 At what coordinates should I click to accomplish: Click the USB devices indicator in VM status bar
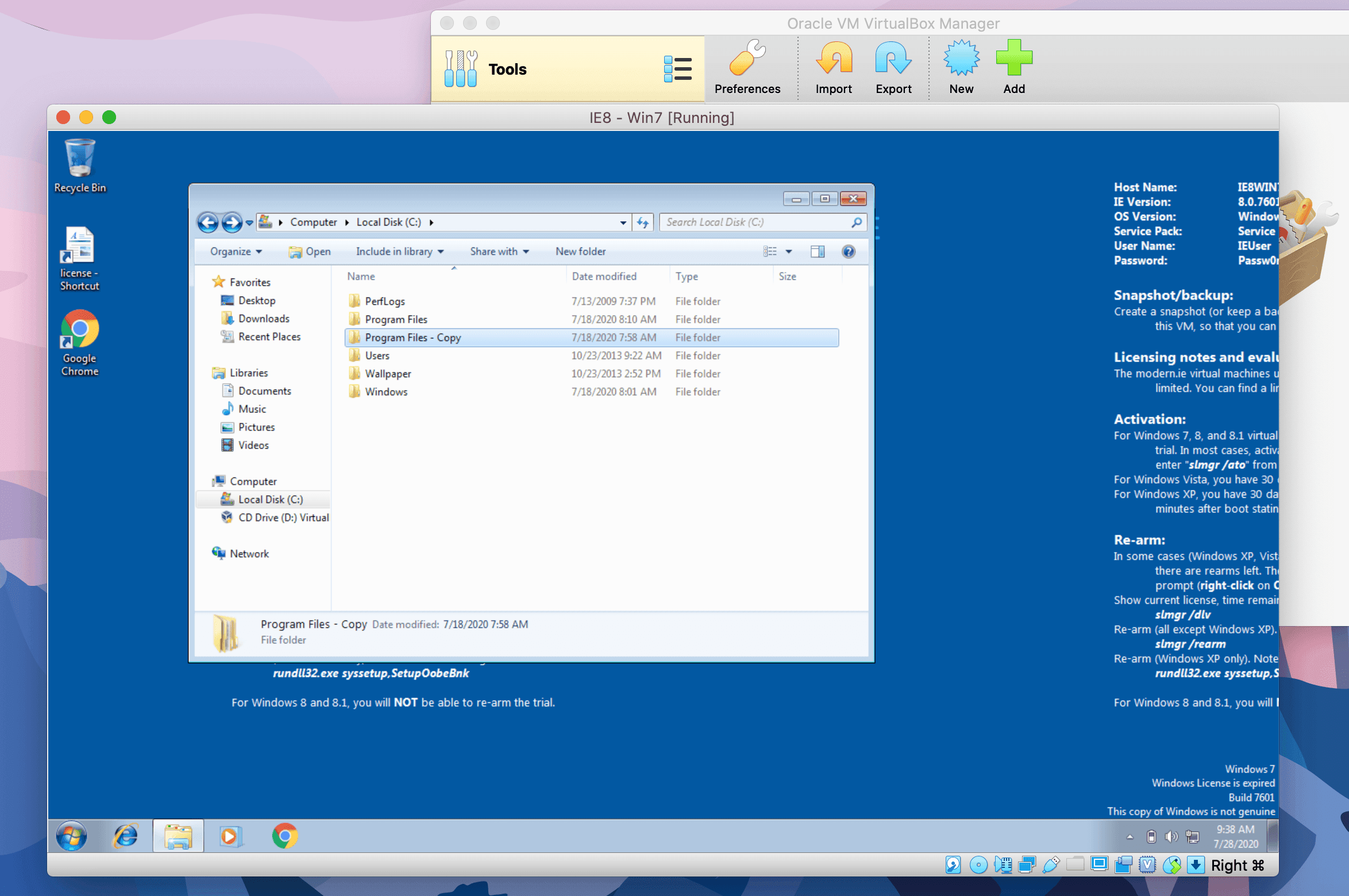1051,864
